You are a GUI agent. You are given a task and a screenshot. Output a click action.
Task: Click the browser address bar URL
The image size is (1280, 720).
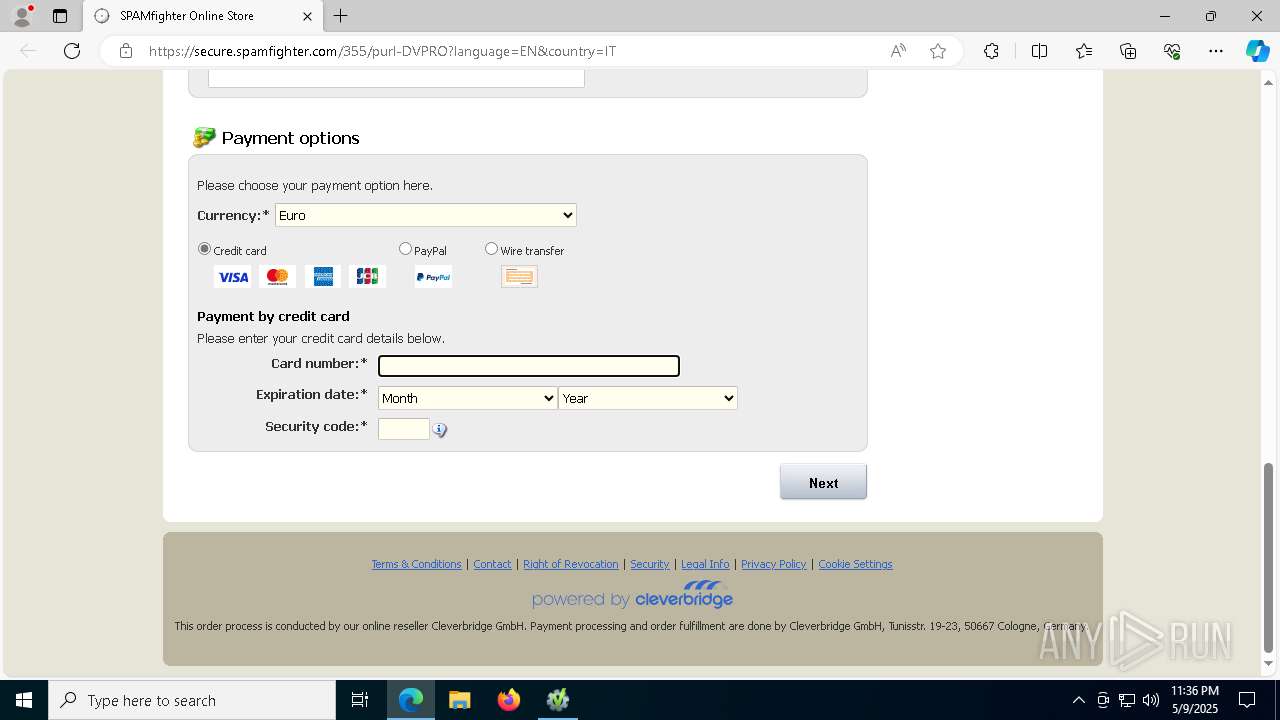tap(382, 51)
